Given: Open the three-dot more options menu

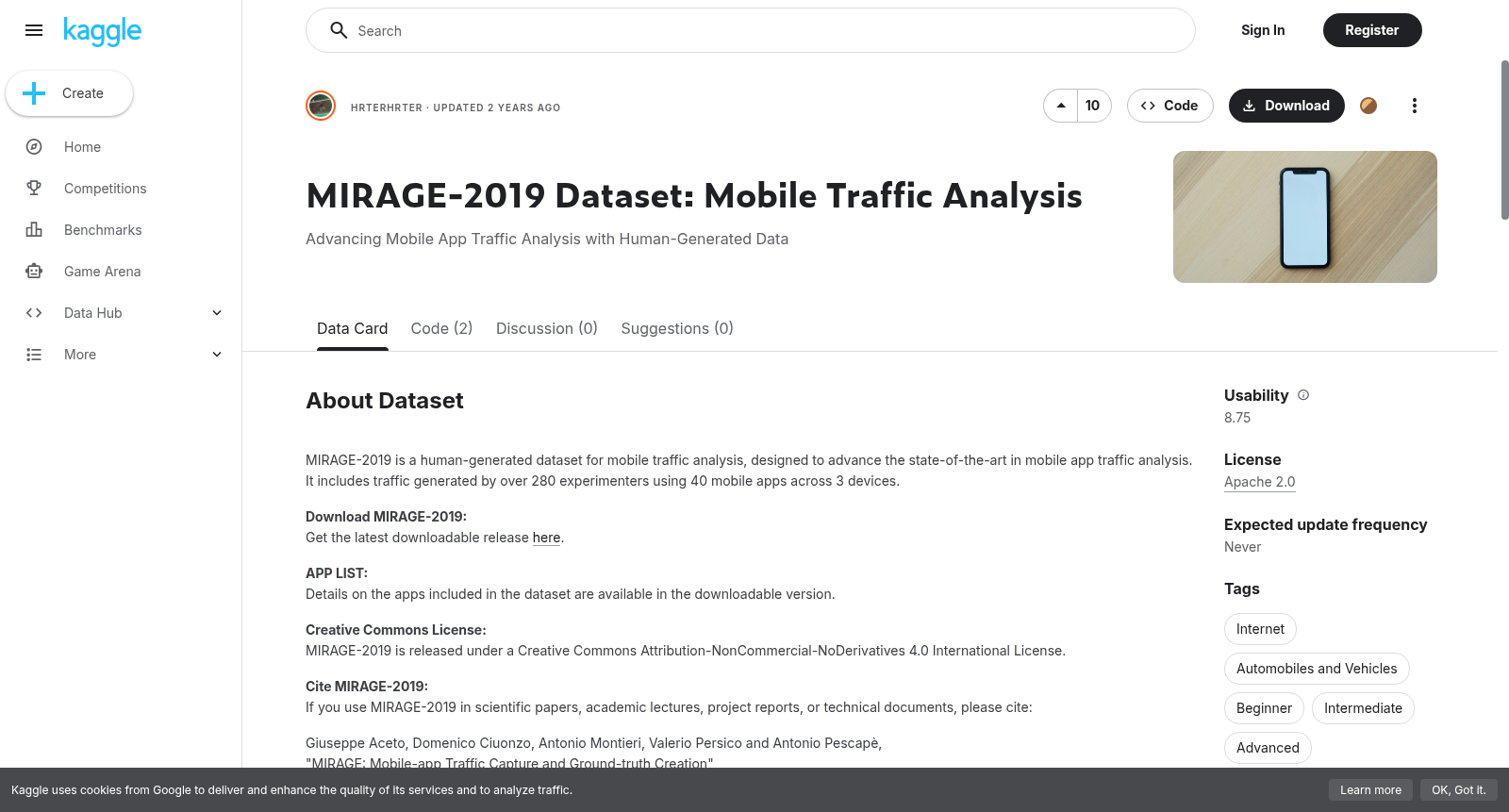Looking at the screenshot, I should tap(1415, 106).
